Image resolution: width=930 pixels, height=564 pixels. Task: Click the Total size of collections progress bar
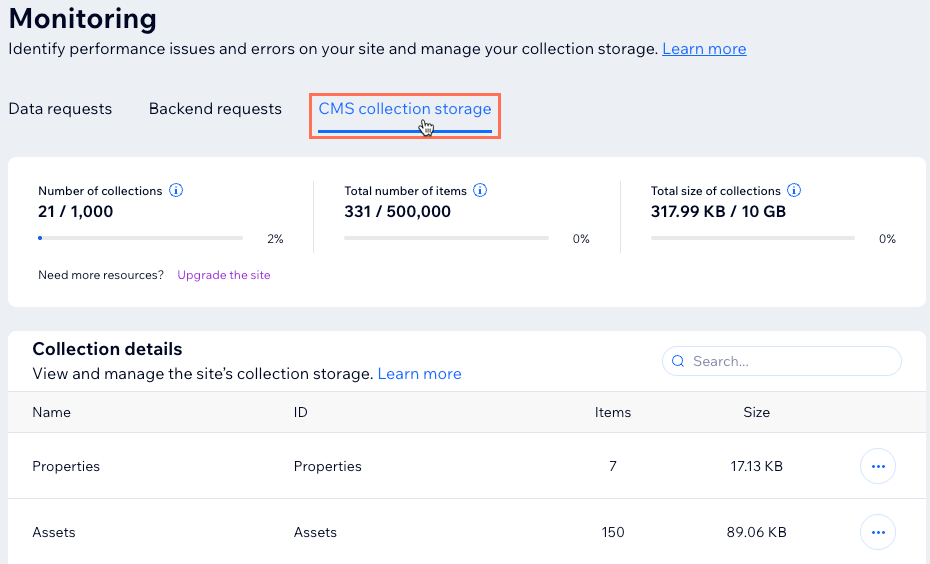point(752,238)
